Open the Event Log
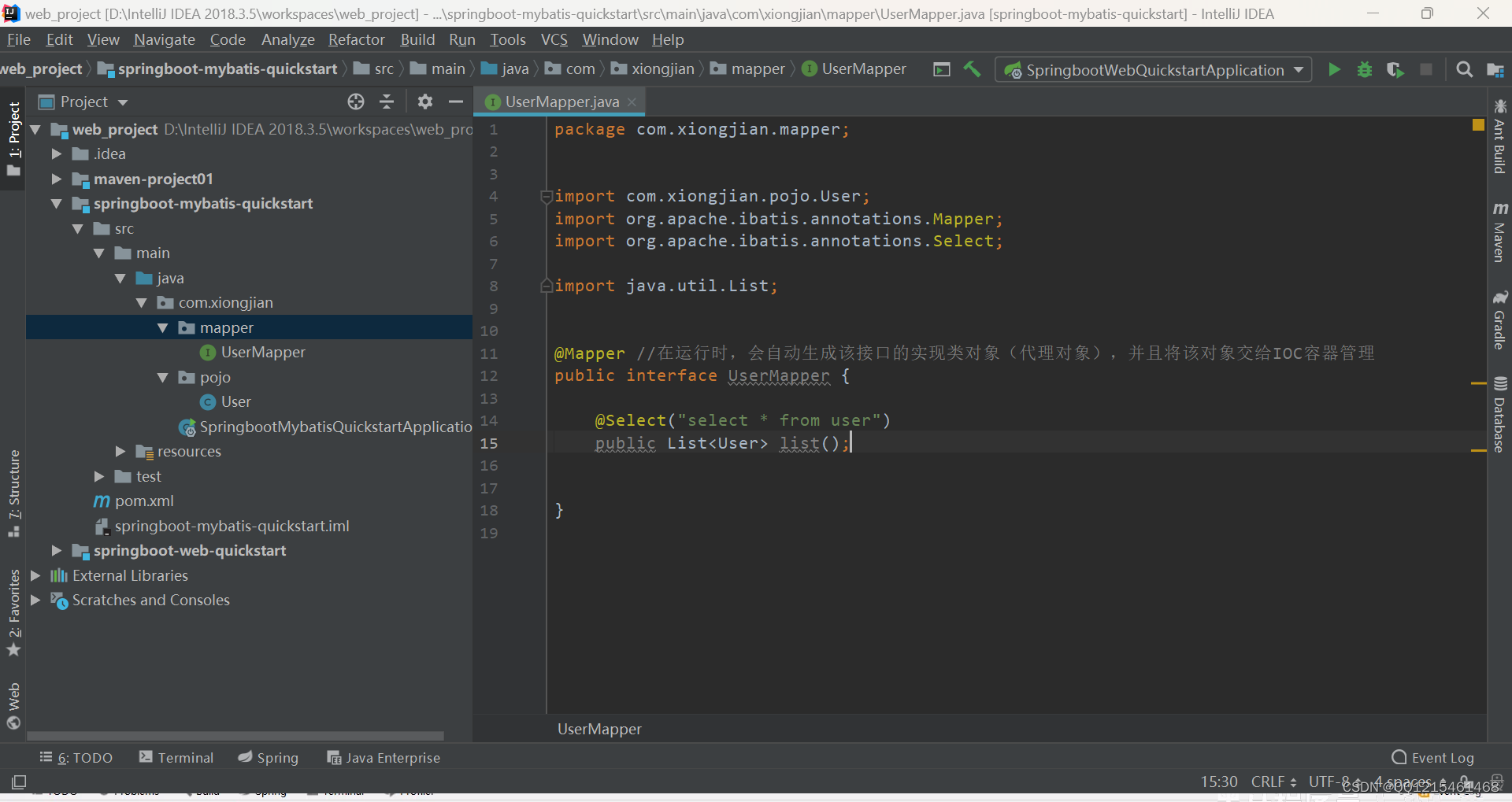This screenshot has height=802, width=1512. [1433, 758]
